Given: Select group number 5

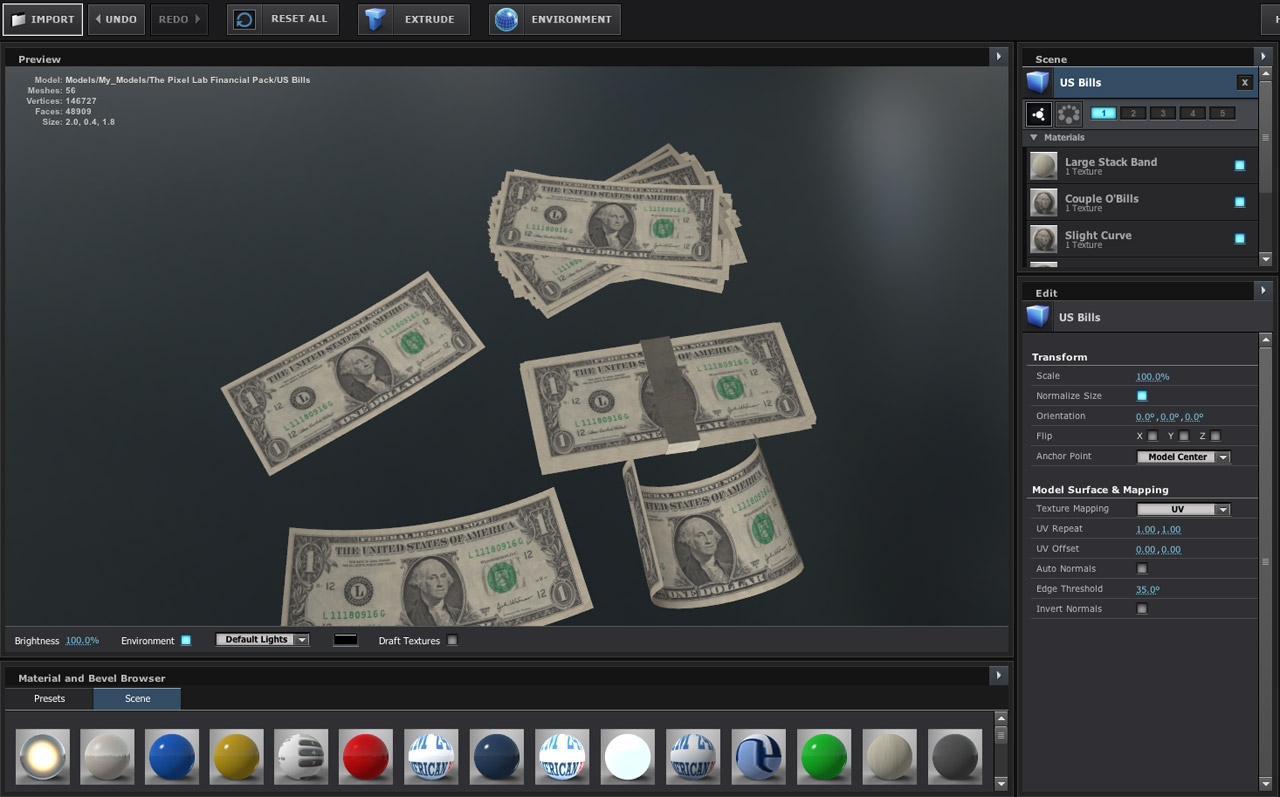Looking at the screenshot, I should [1222, 114].
